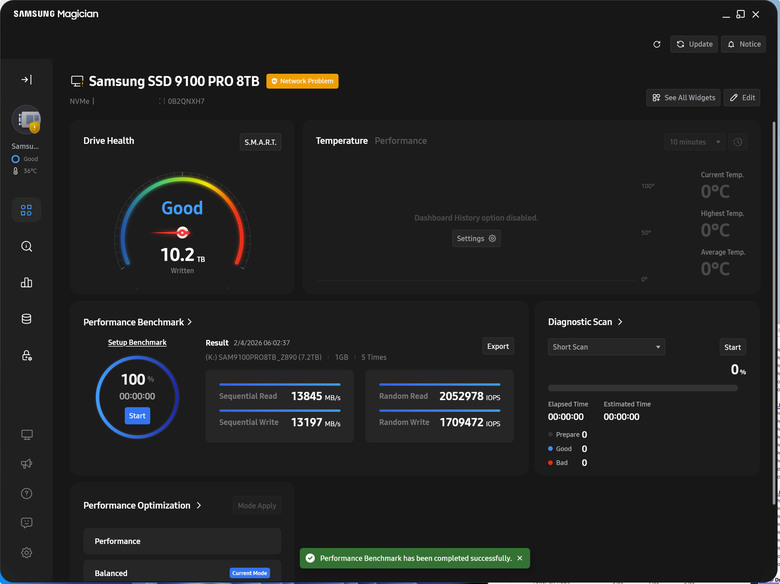The height and width of the screenshot is (584, 780).
Task: Click the monitor icon beside drive title
Action: 77,81
